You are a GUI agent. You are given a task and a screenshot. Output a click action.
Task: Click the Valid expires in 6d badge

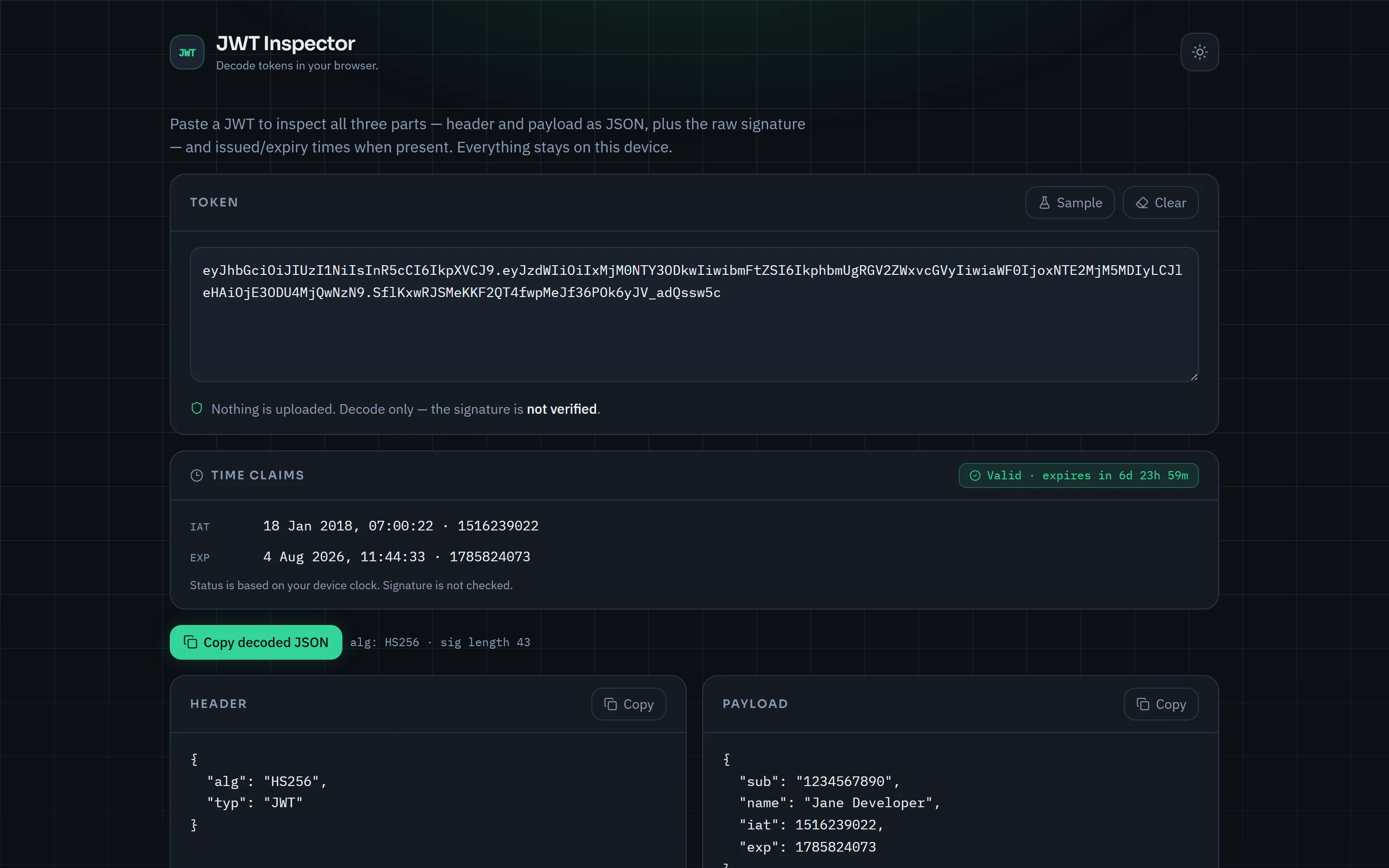click(x=1078, y=475)
